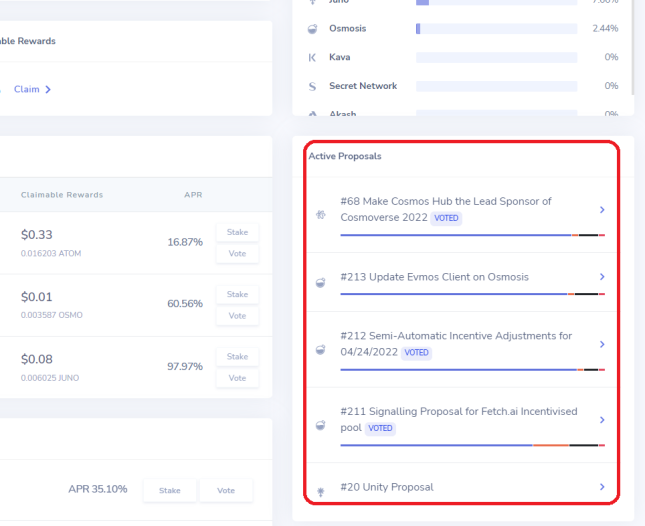
Task: Click the Osmosis allocation percentage bar
Action: click(x=497, y=29)
